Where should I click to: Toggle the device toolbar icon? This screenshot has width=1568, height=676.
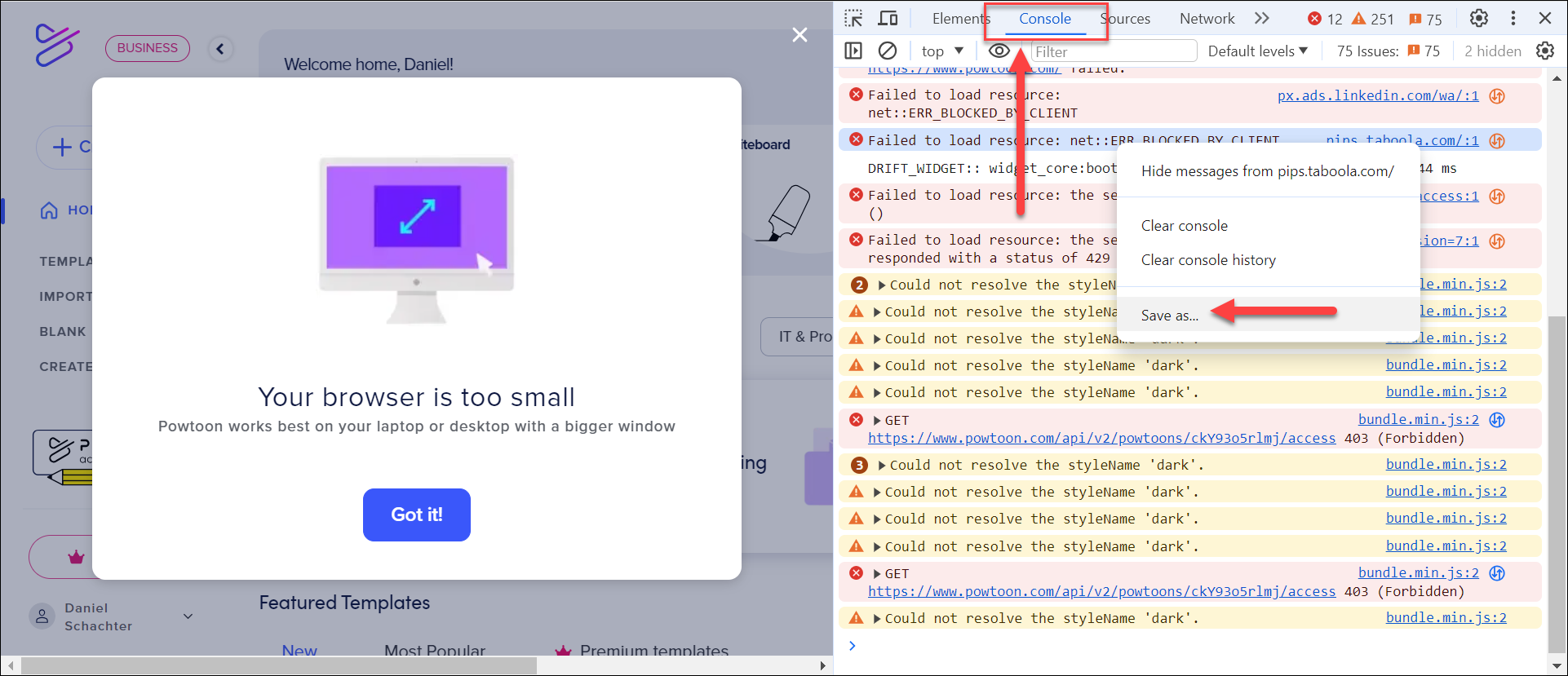(x=888, y=18)
